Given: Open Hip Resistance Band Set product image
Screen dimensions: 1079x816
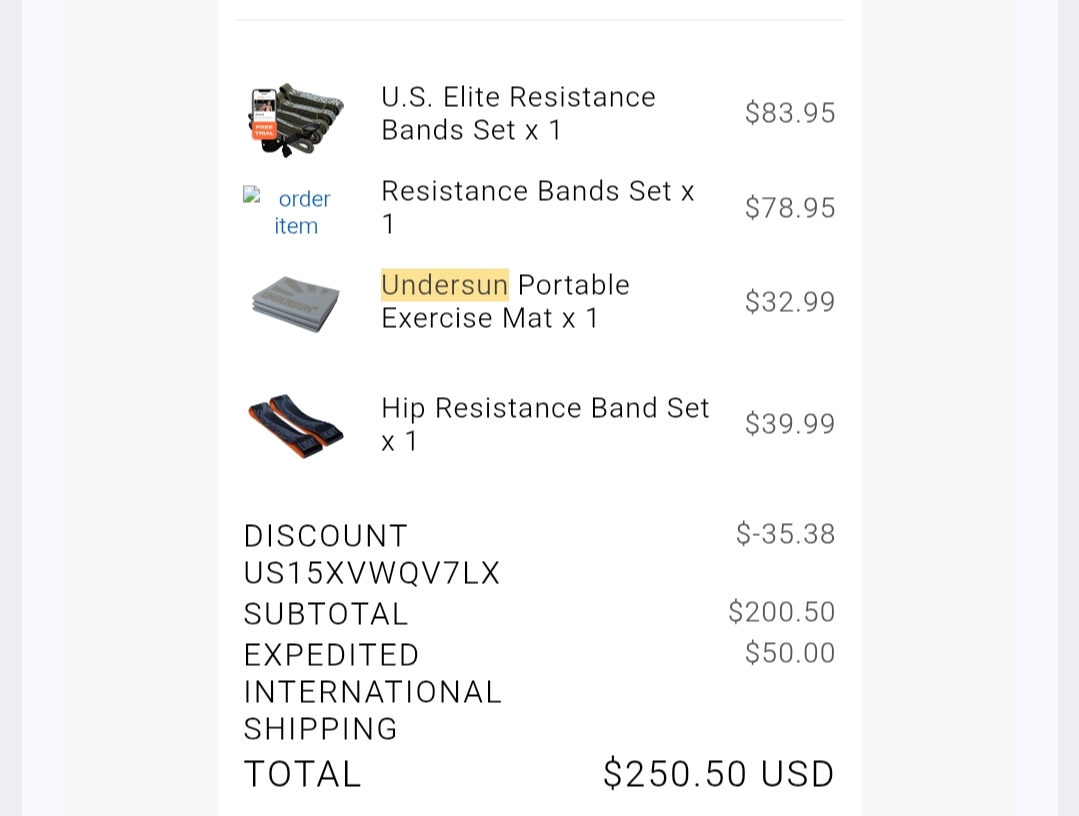Looking at the screenshot, I should (296, 426).
